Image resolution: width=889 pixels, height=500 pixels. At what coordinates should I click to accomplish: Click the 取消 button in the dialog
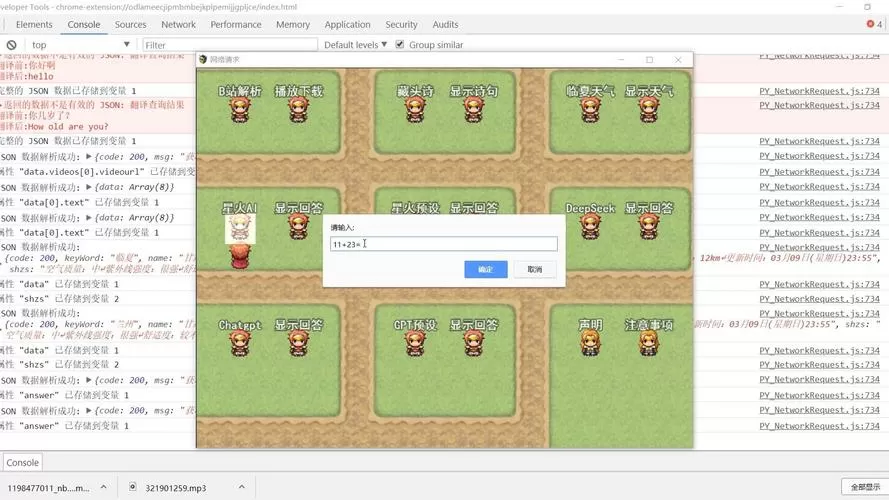[x=535, y=269]
